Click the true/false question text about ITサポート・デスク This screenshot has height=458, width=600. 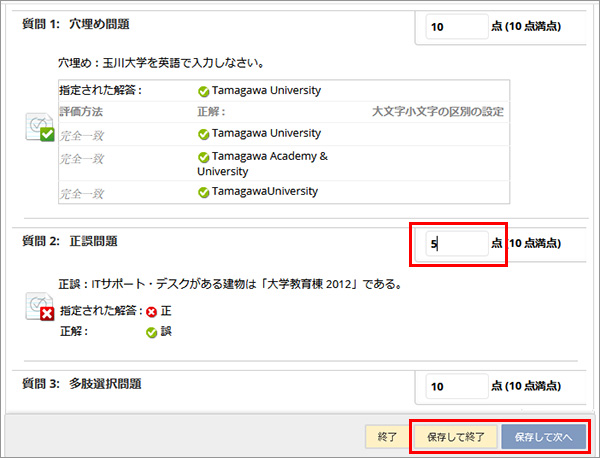click(230, 284)
